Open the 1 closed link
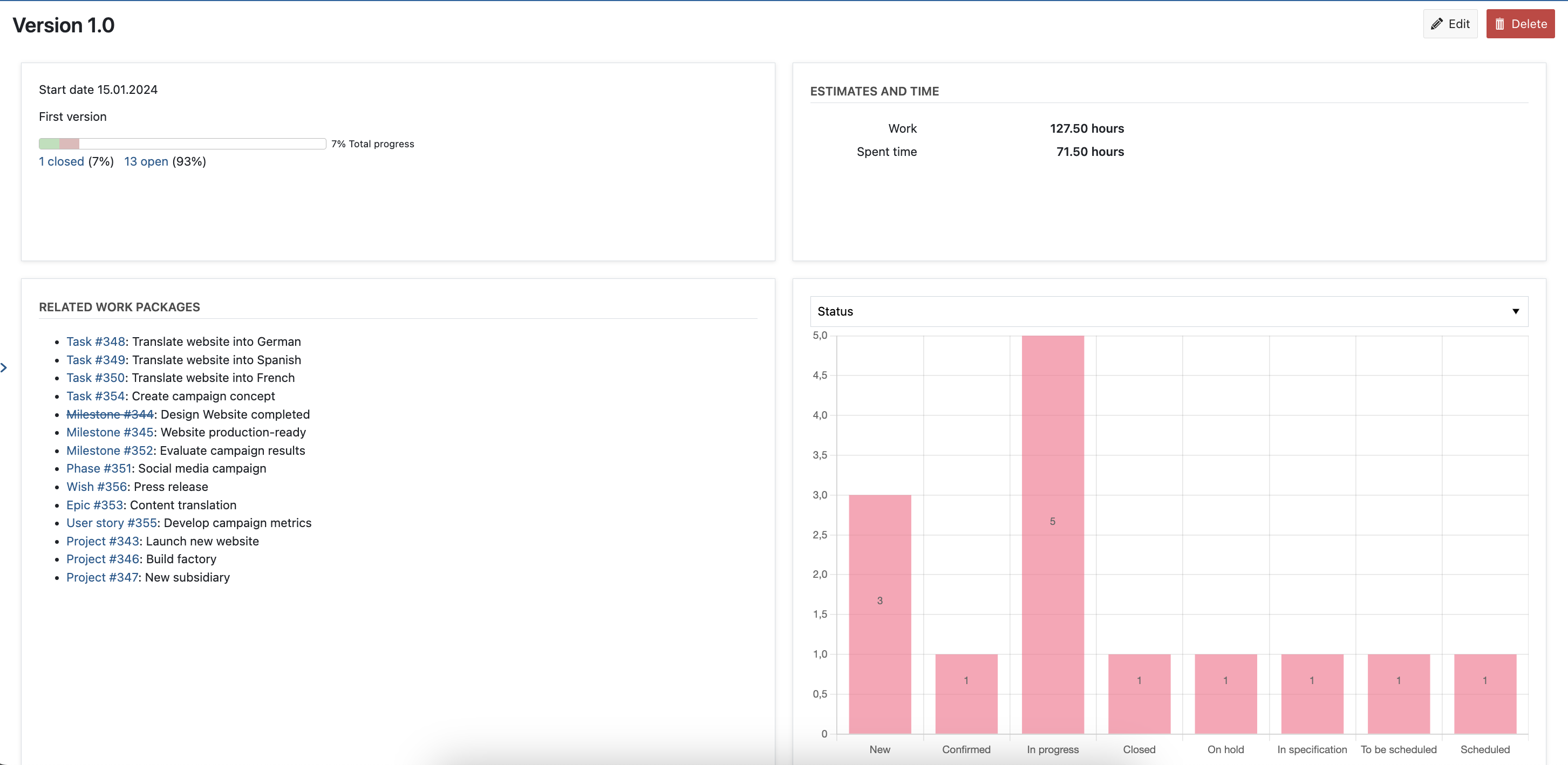The image size is (1568, 765). click(x=62, y=161)
